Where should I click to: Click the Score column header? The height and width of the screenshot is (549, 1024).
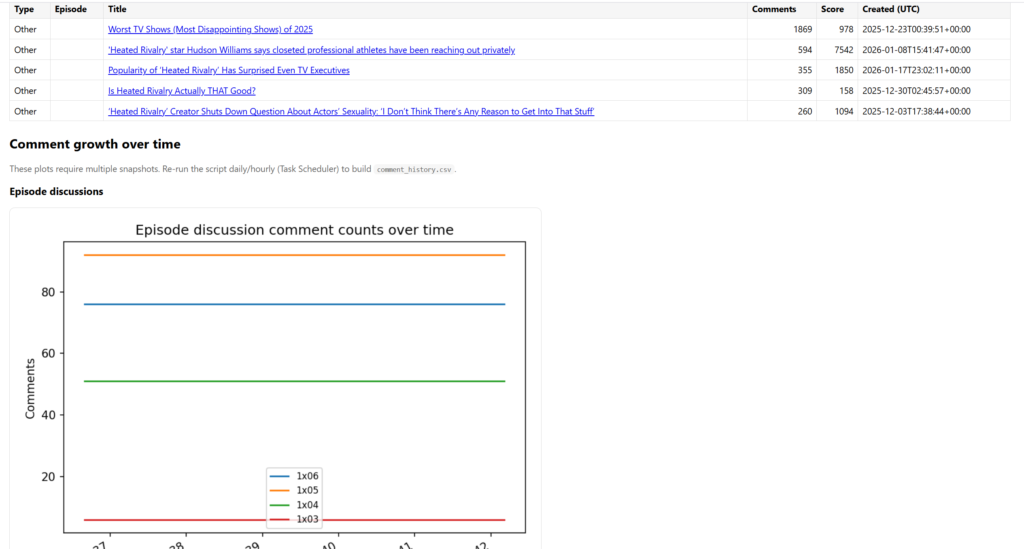pyautogui.click(x=832, y=9)
